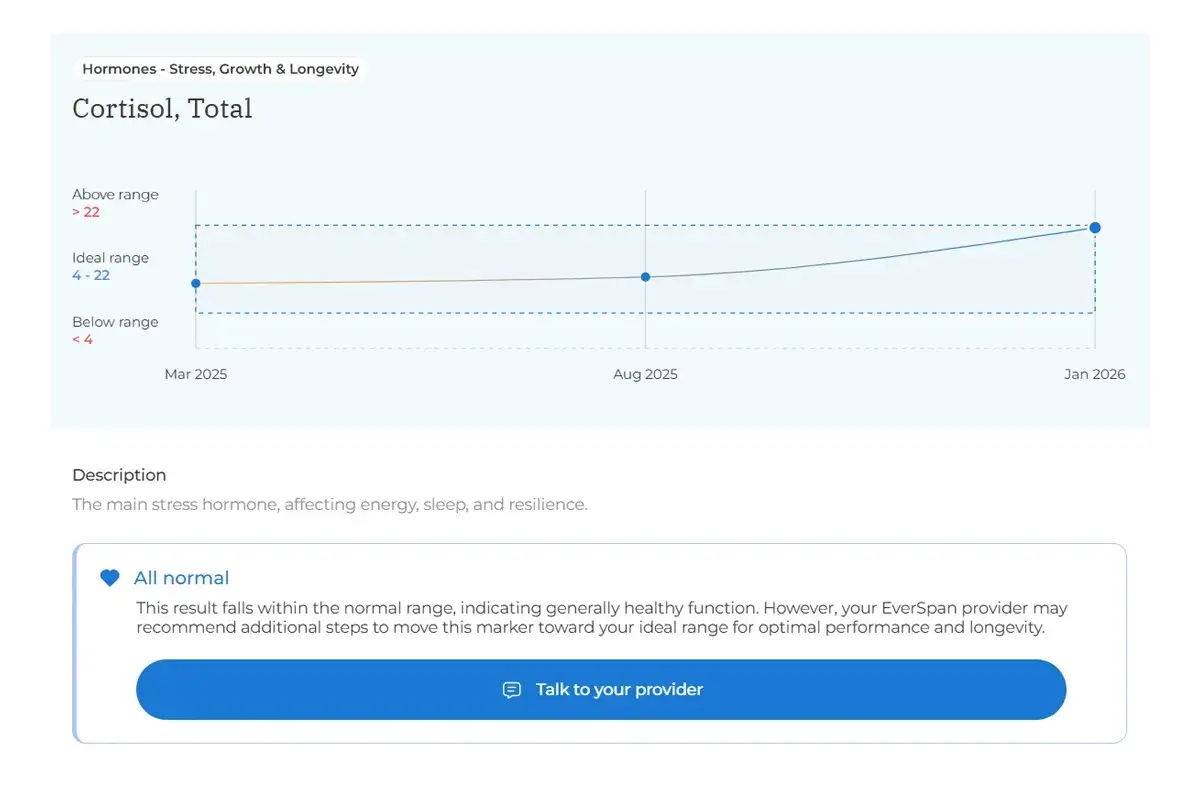Select the chat bubble icon in provider button

(x=512, y=690)
